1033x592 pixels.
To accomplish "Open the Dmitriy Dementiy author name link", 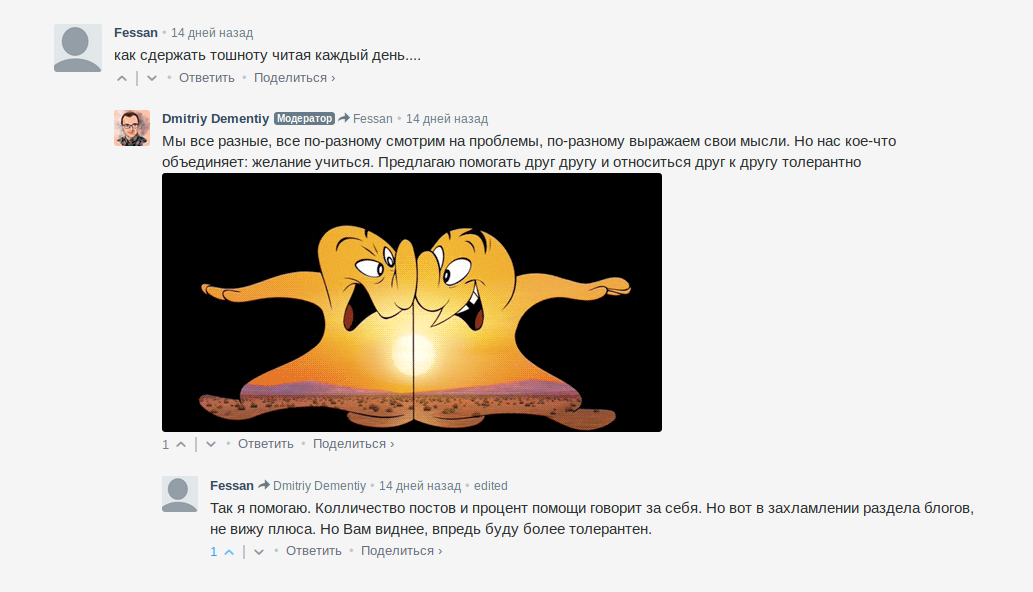I will tap(215, 119).
